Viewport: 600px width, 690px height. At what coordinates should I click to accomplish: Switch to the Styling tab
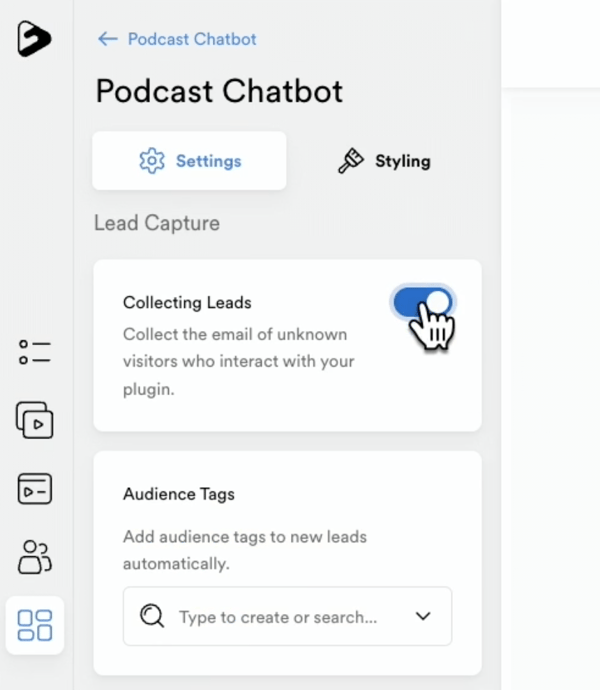click(384, 161)
